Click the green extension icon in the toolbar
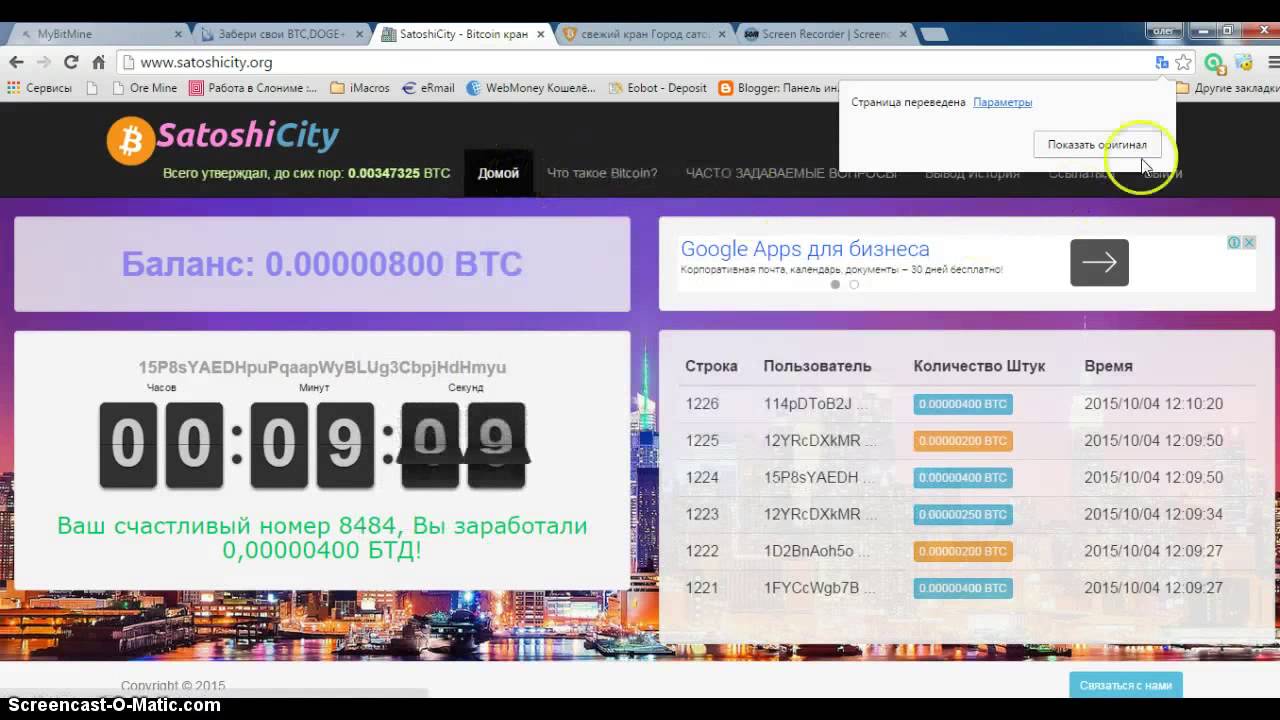Viewport: 1280px width, 720px height. click(x=1215, y=63)
